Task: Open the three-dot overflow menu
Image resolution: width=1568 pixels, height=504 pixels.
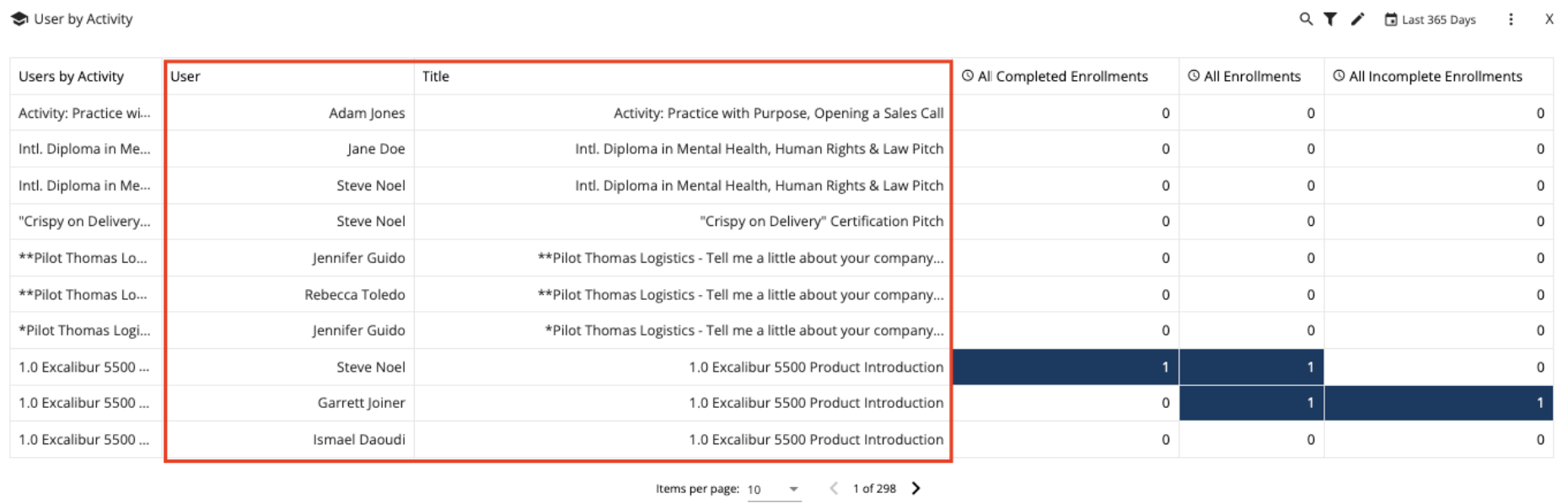Action: pyautogui.click(x=1512, y=19)
